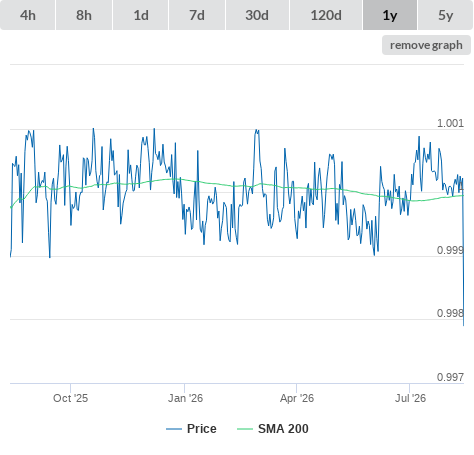Select the 4h time range tab

[28, 15]
